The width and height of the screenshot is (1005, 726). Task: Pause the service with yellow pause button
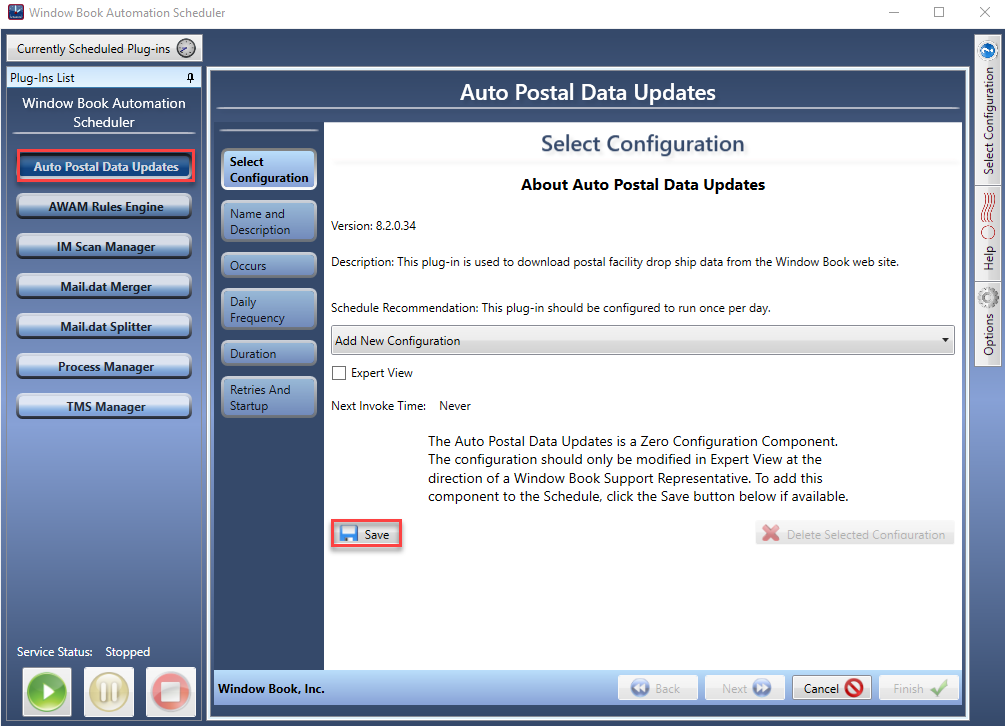point(108,691)
